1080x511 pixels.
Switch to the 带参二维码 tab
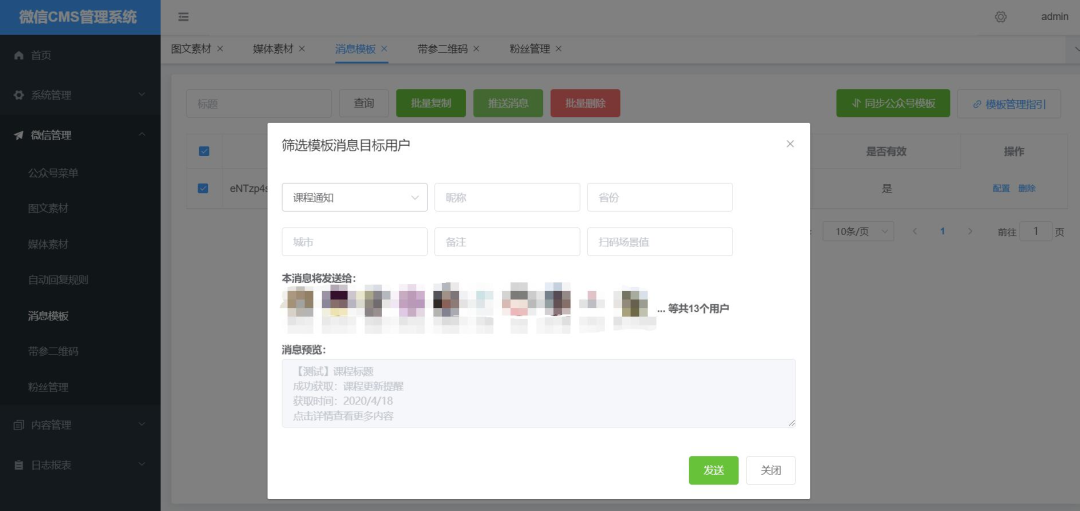click(442, 49)
